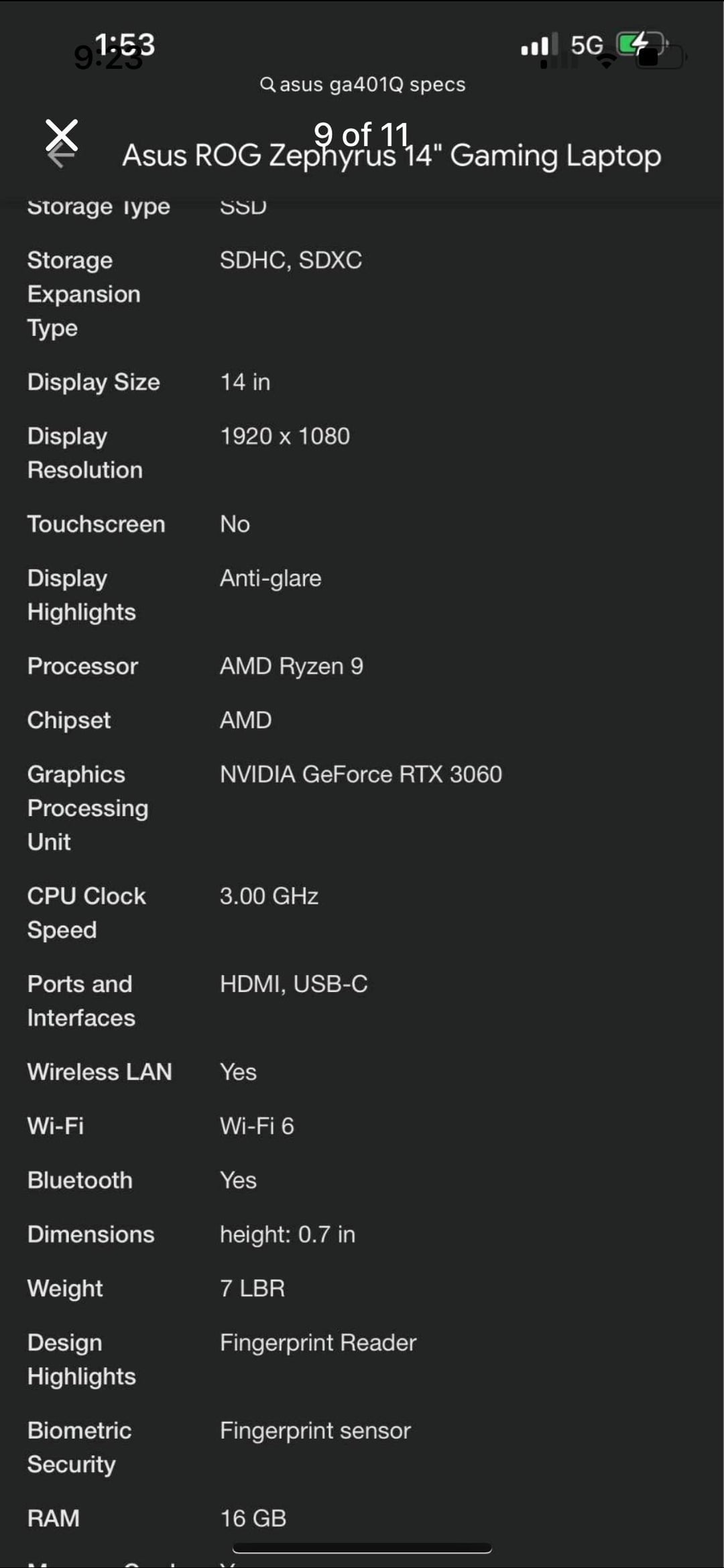
Task: Tap the Display Resolution label
Action: point(85,453)
